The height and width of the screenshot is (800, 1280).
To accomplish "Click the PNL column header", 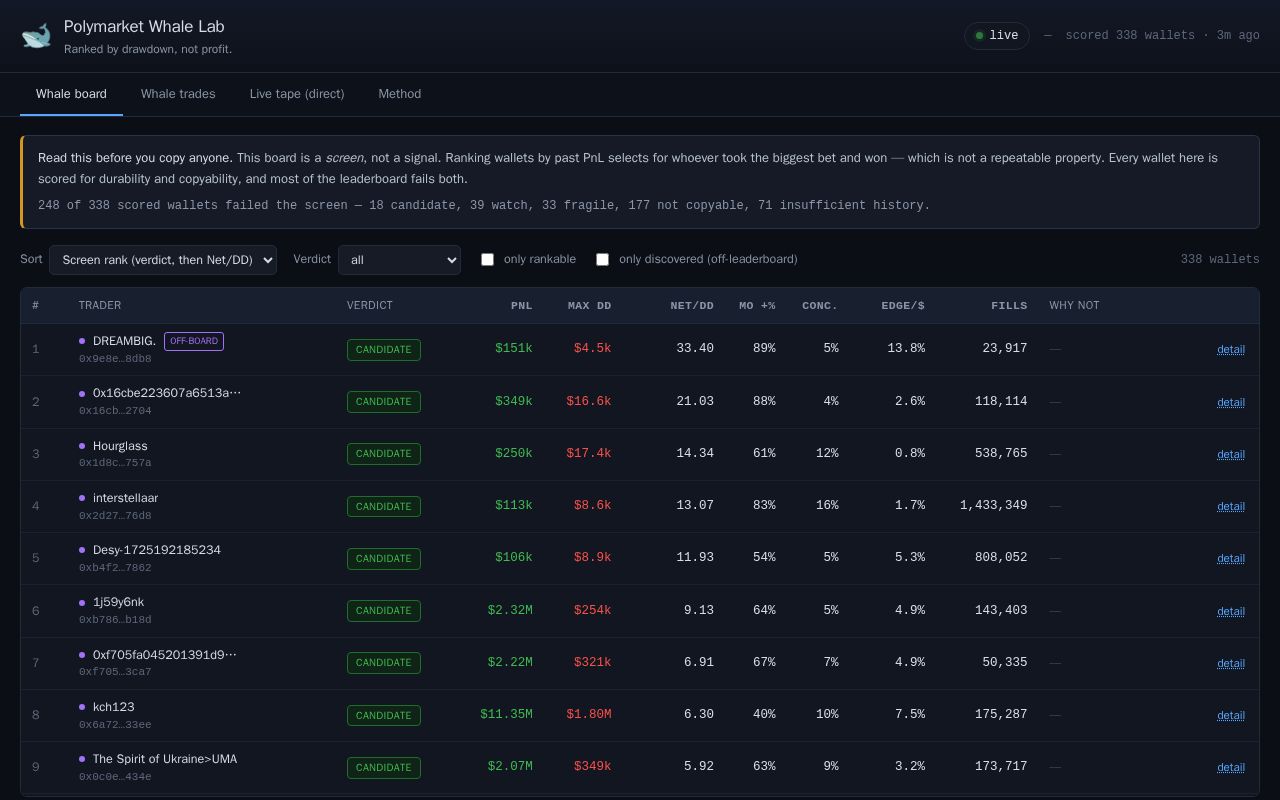I will (521, 305).
